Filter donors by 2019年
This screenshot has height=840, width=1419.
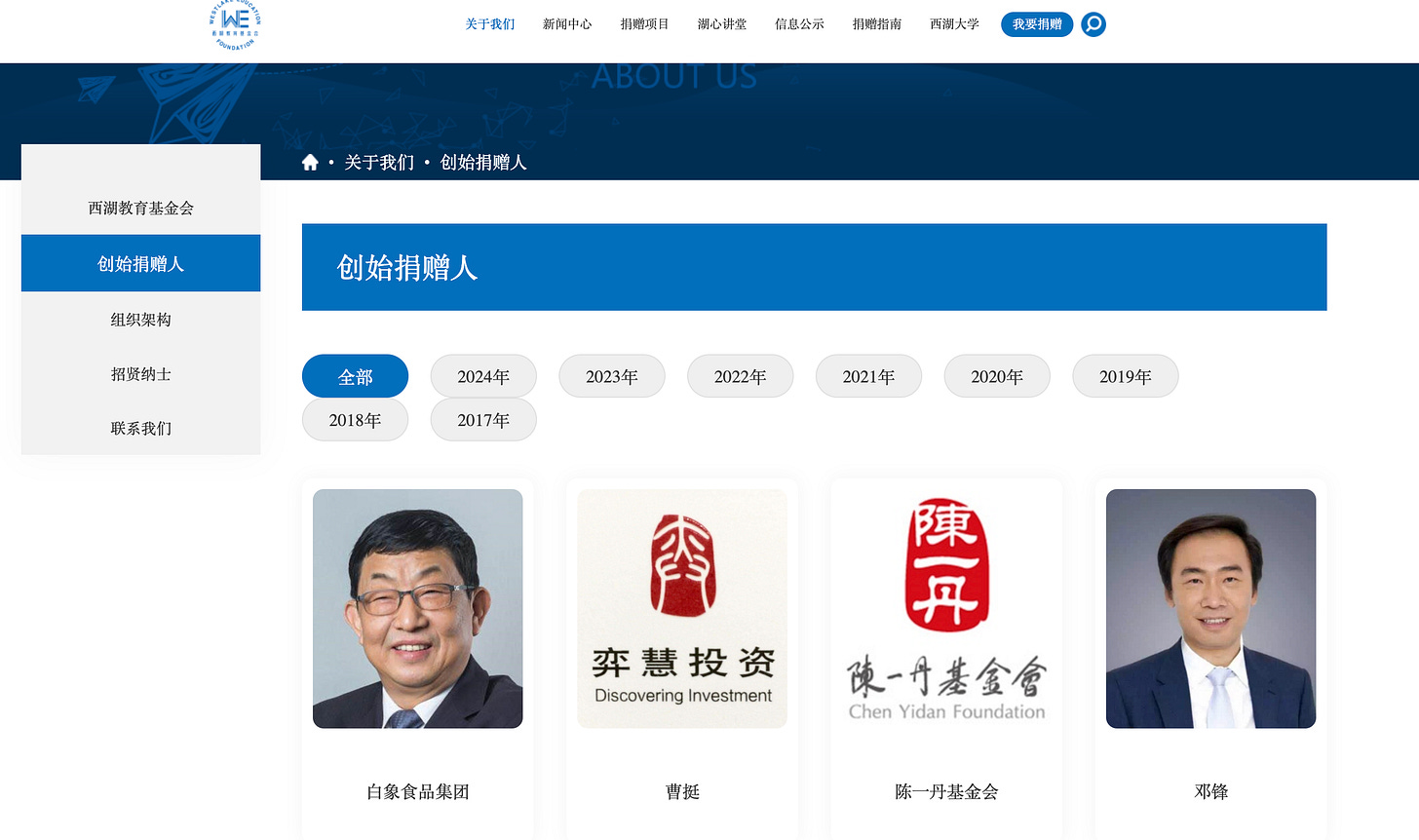coord(1126,376)
